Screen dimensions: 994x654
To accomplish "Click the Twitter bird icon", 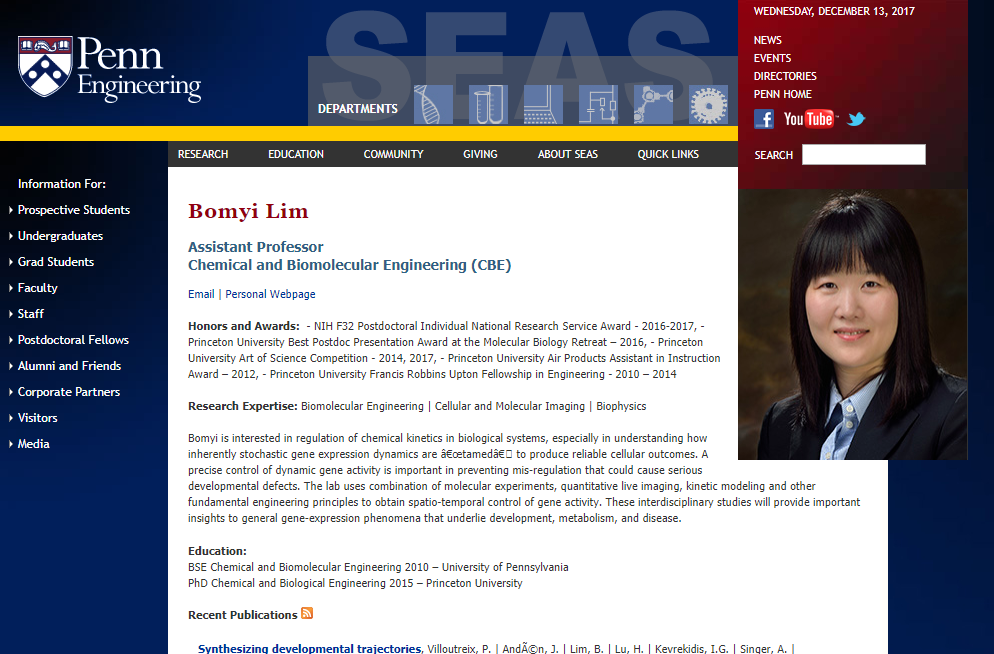I will point(856,120).
